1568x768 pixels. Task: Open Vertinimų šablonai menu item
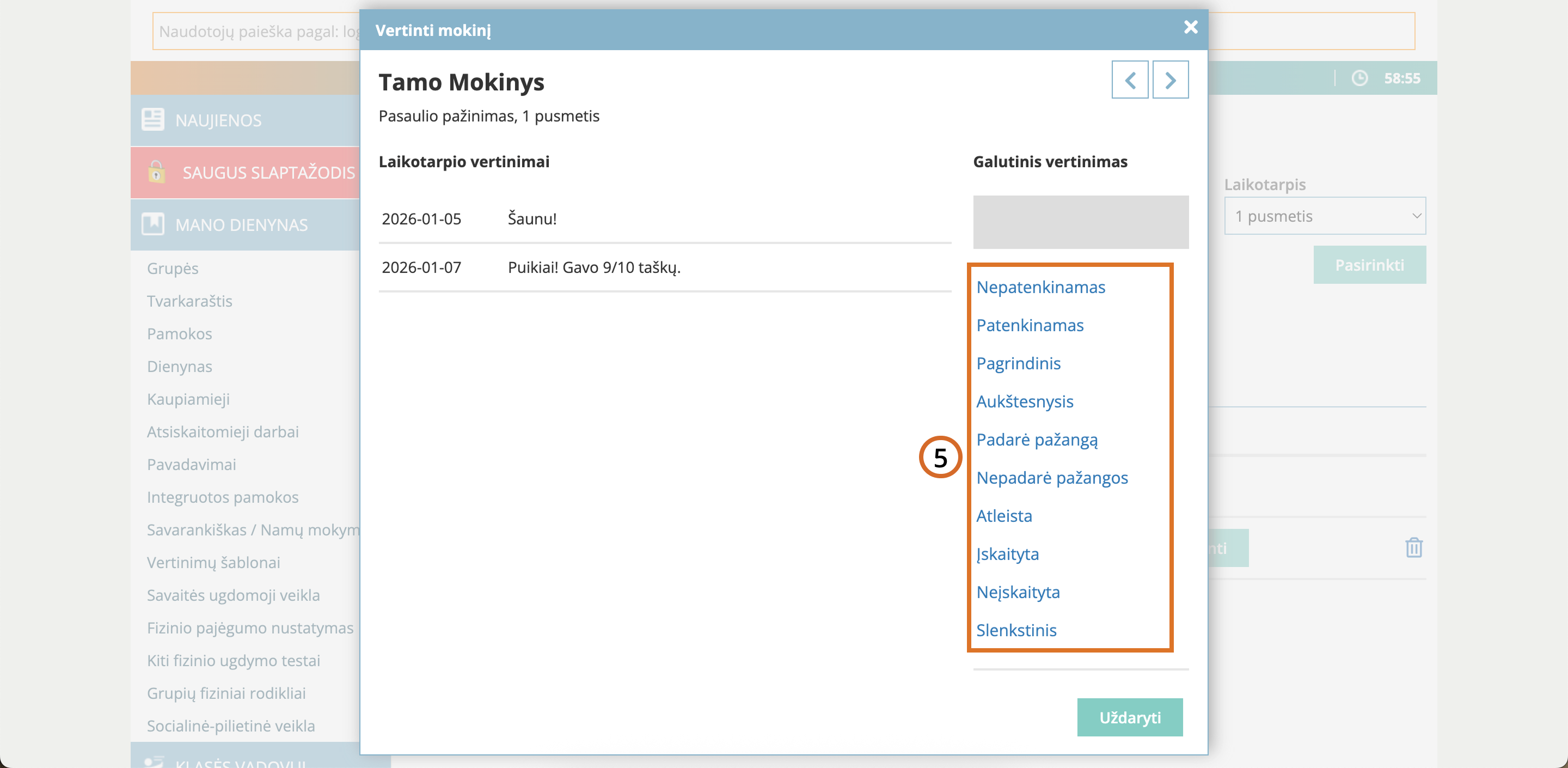(213, 562)
